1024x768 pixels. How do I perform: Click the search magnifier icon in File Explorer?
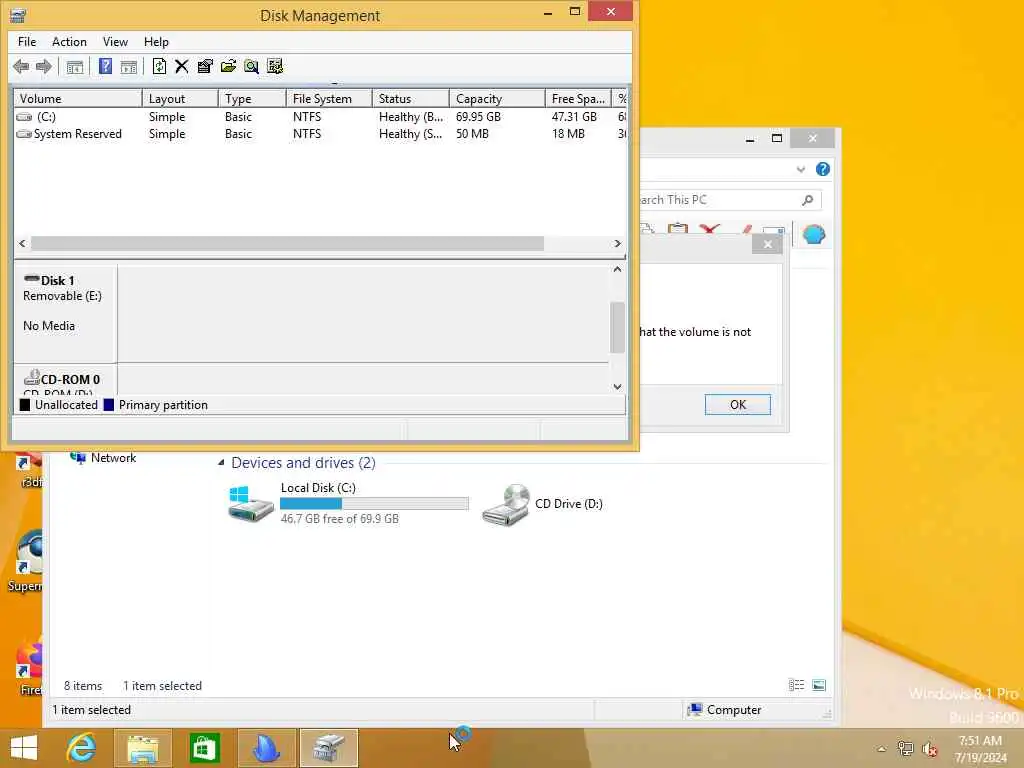[808, 200]
